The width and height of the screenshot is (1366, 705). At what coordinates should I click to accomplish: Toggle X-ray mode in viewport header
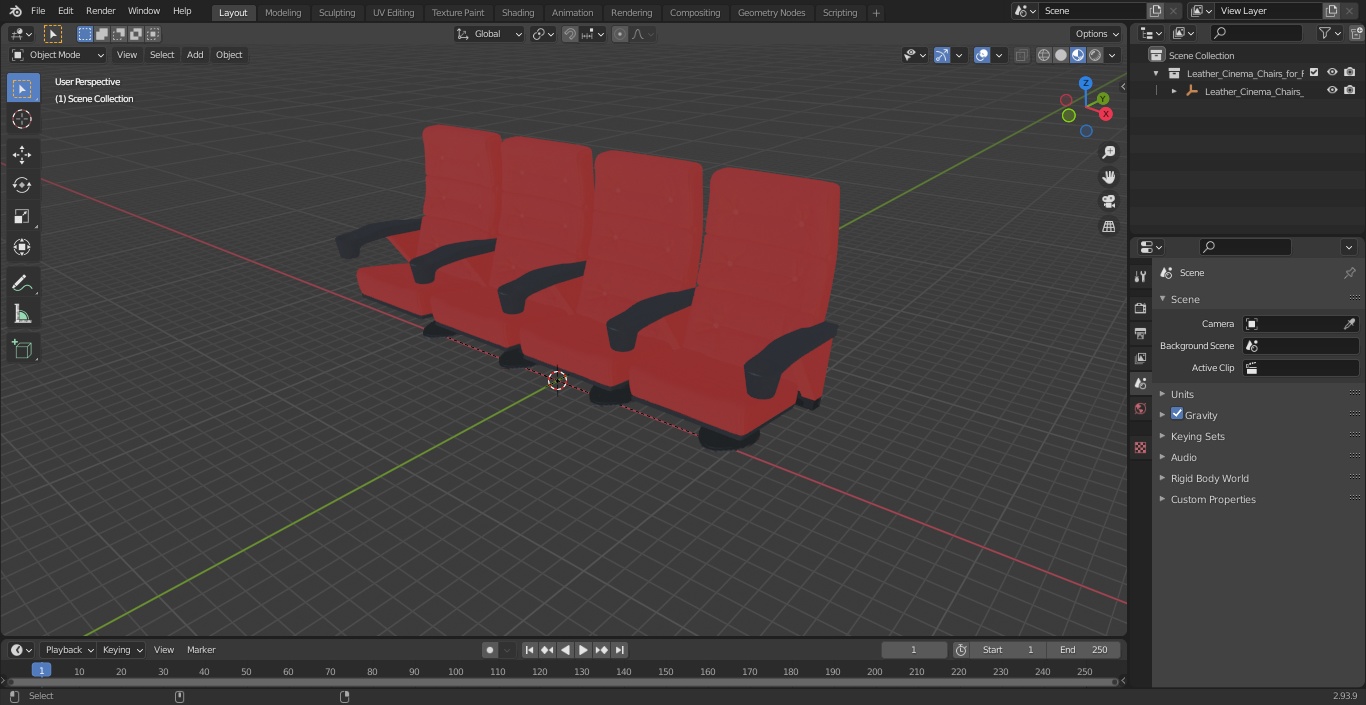click(1021, 55)
